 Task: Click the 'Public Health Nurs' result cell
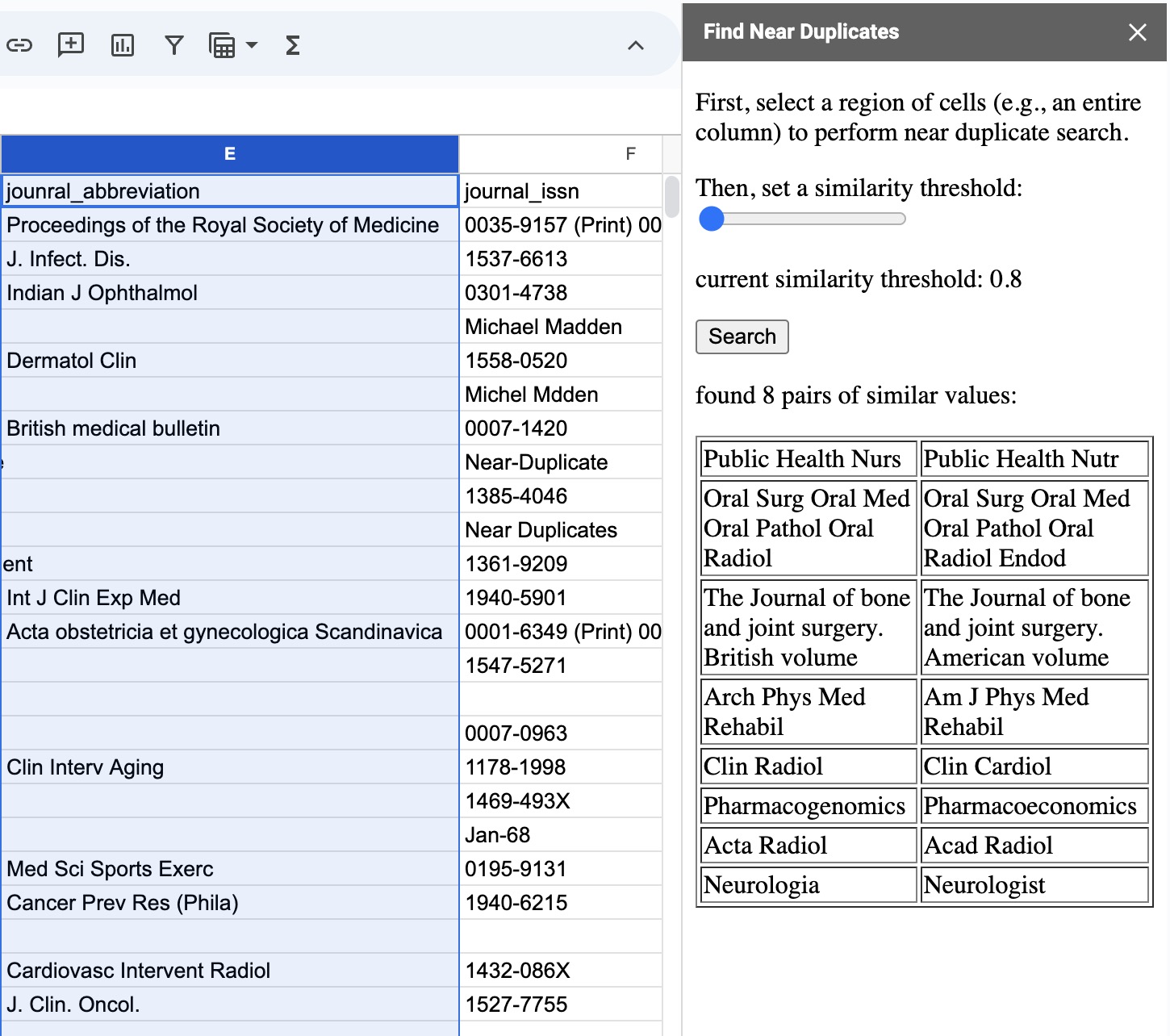click(809, 458)
